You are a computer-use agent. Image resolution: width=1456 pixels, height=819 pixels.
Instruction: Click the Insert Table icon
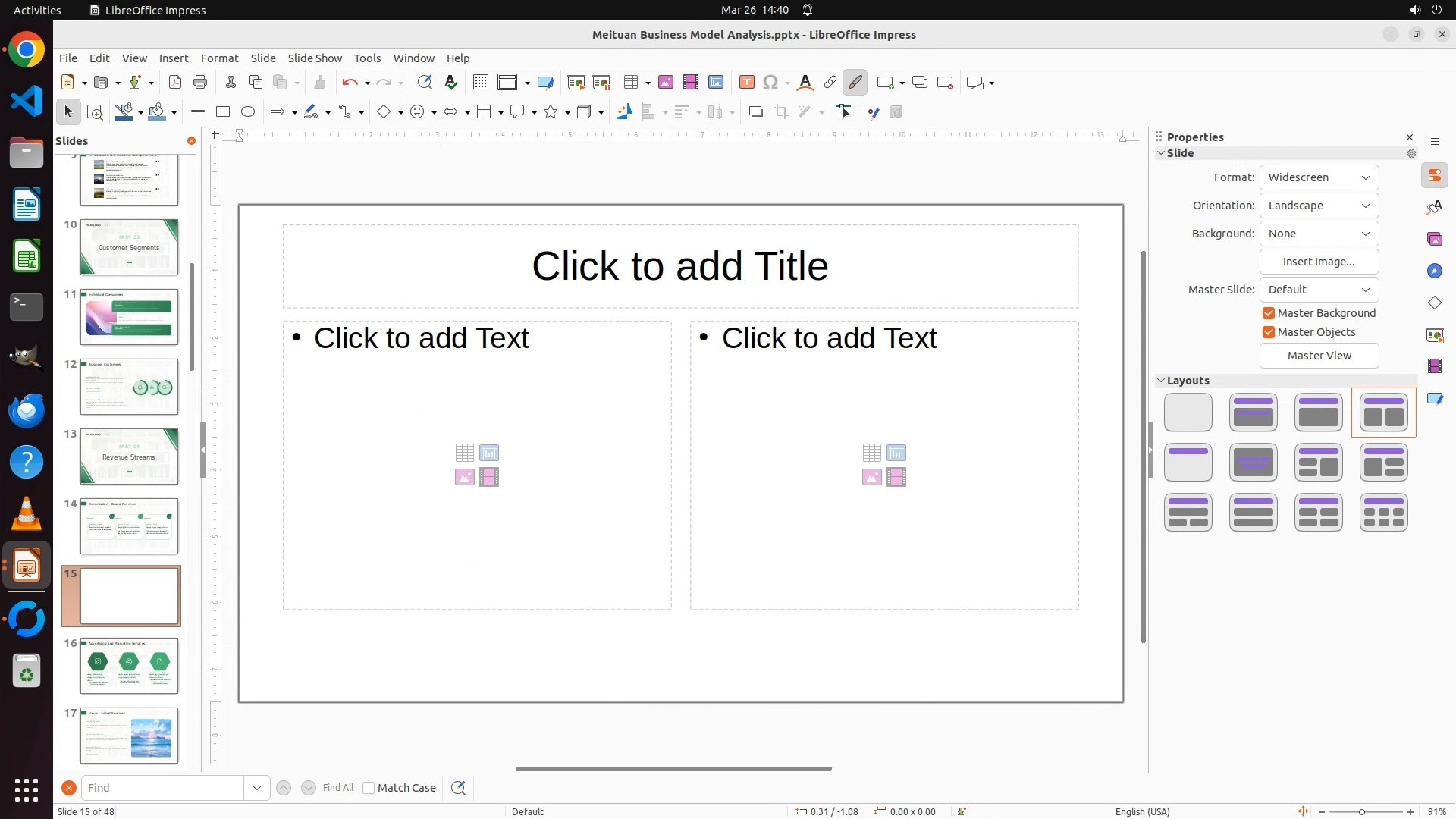click(x=630, y=83)
